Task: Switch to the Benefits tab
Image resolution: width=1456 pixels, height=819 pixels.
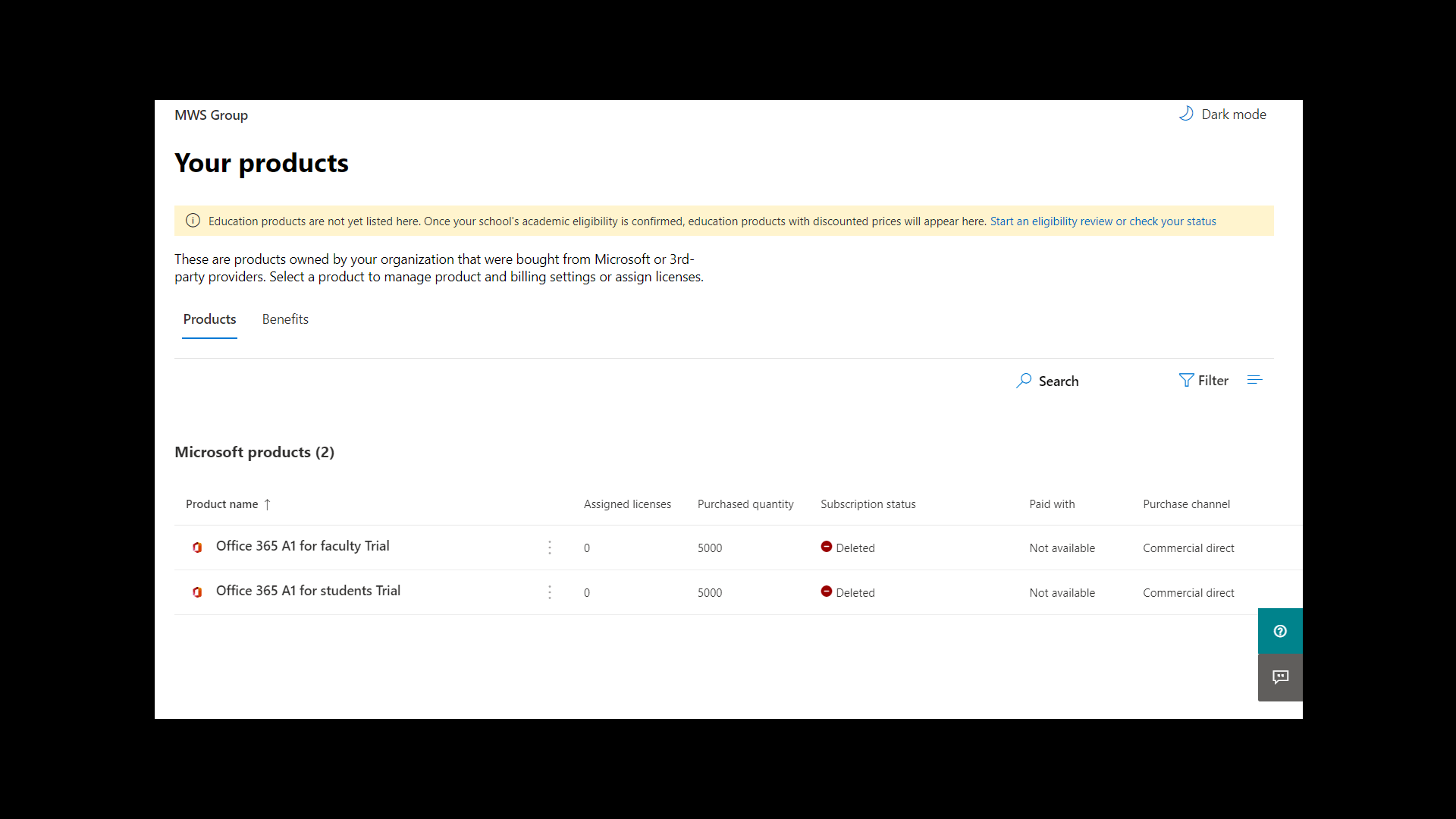Action: click(x=285, y=319)
